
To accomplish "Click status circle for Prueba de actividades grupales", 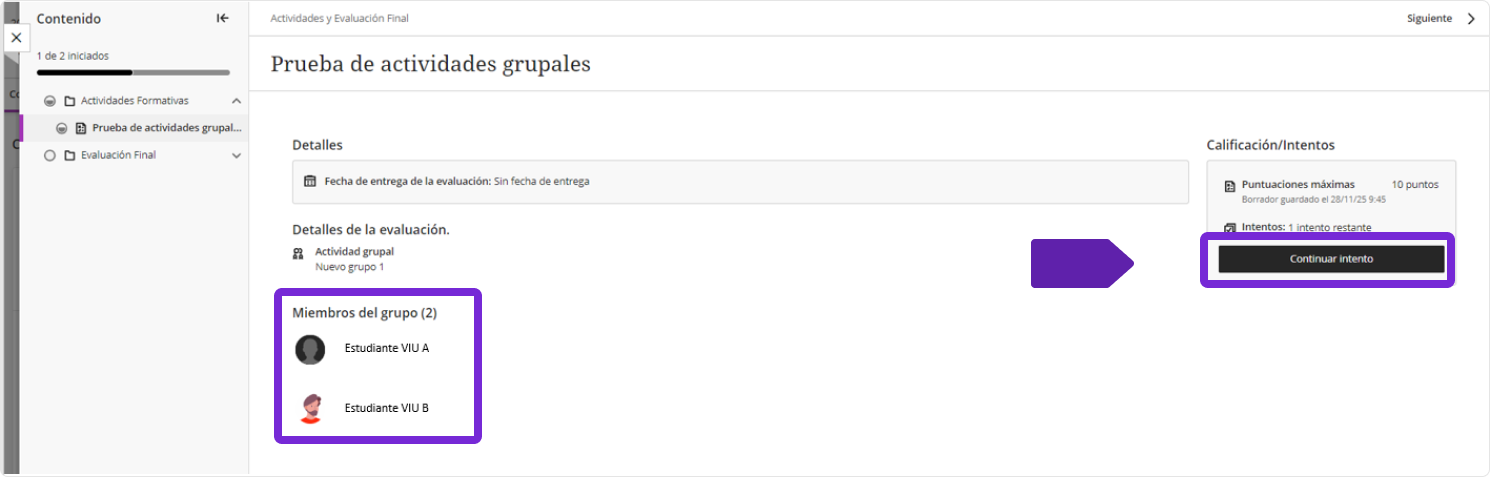I will tap(61, 128).
